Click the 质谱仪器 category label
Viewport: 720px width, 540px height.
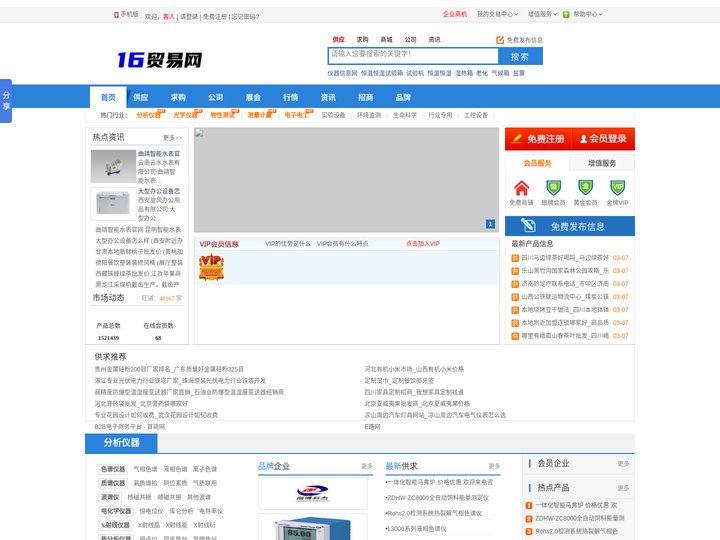113,483
